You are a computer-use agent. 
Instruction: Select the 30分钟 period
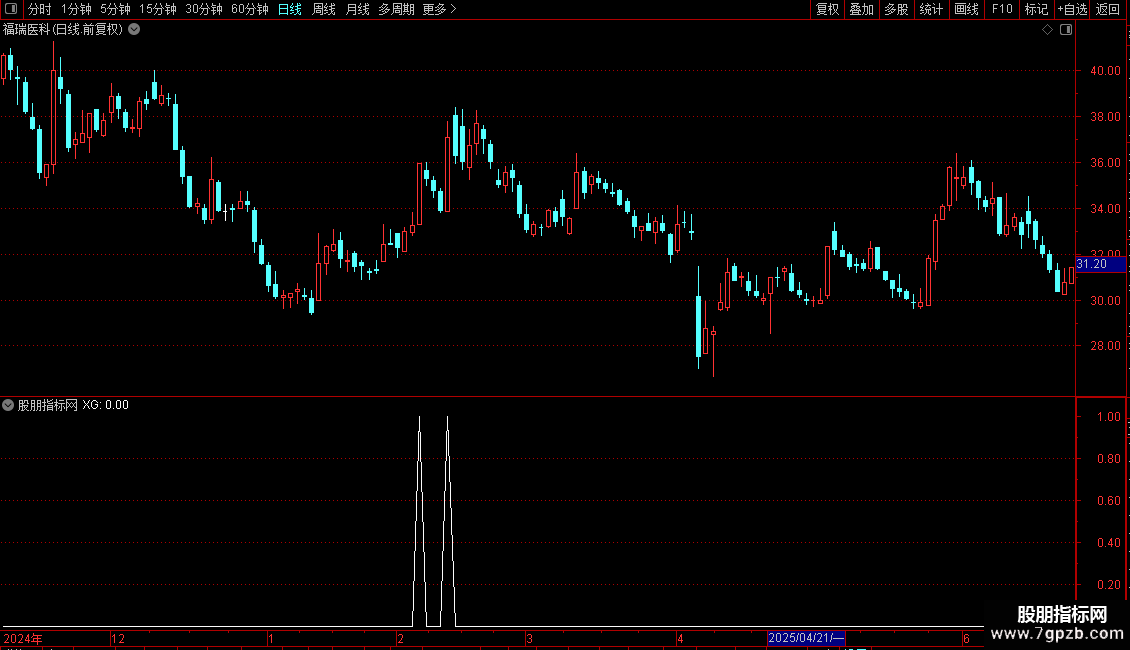pos(203,9)
